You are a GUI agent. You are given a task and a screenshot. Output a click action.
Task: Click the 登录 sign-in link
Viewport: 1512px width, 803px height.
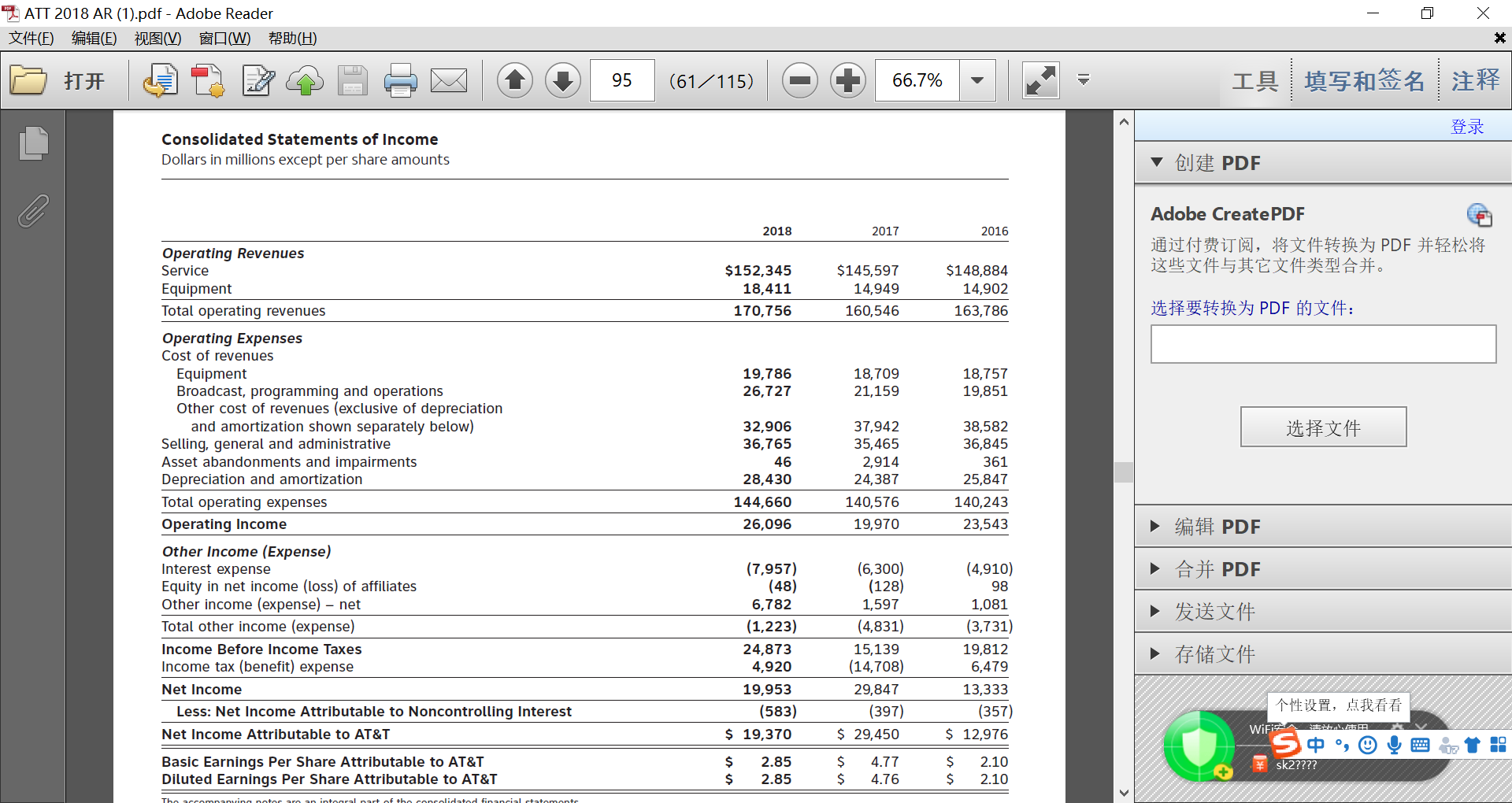(1467, 127)
